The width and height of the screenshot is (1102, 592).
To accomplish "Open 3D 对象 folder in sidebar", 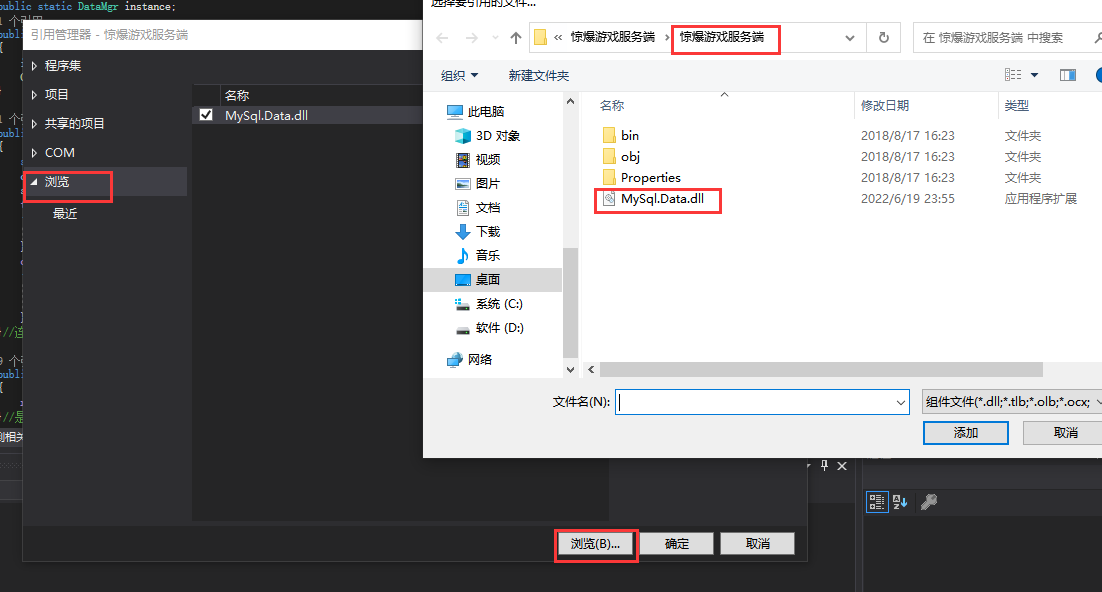I will [488, 136].
